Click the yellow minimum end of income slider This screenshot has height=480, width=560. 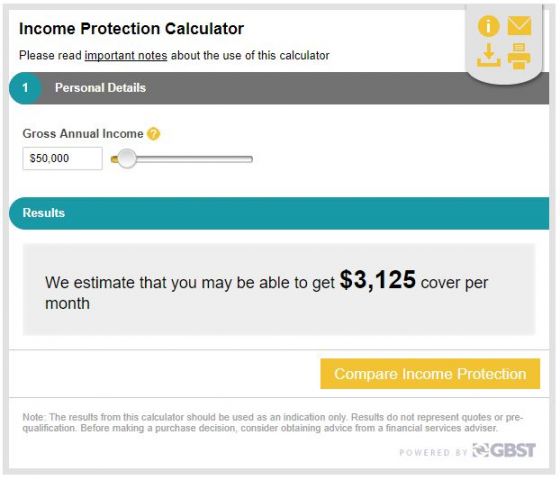click(x=114, y=159)
